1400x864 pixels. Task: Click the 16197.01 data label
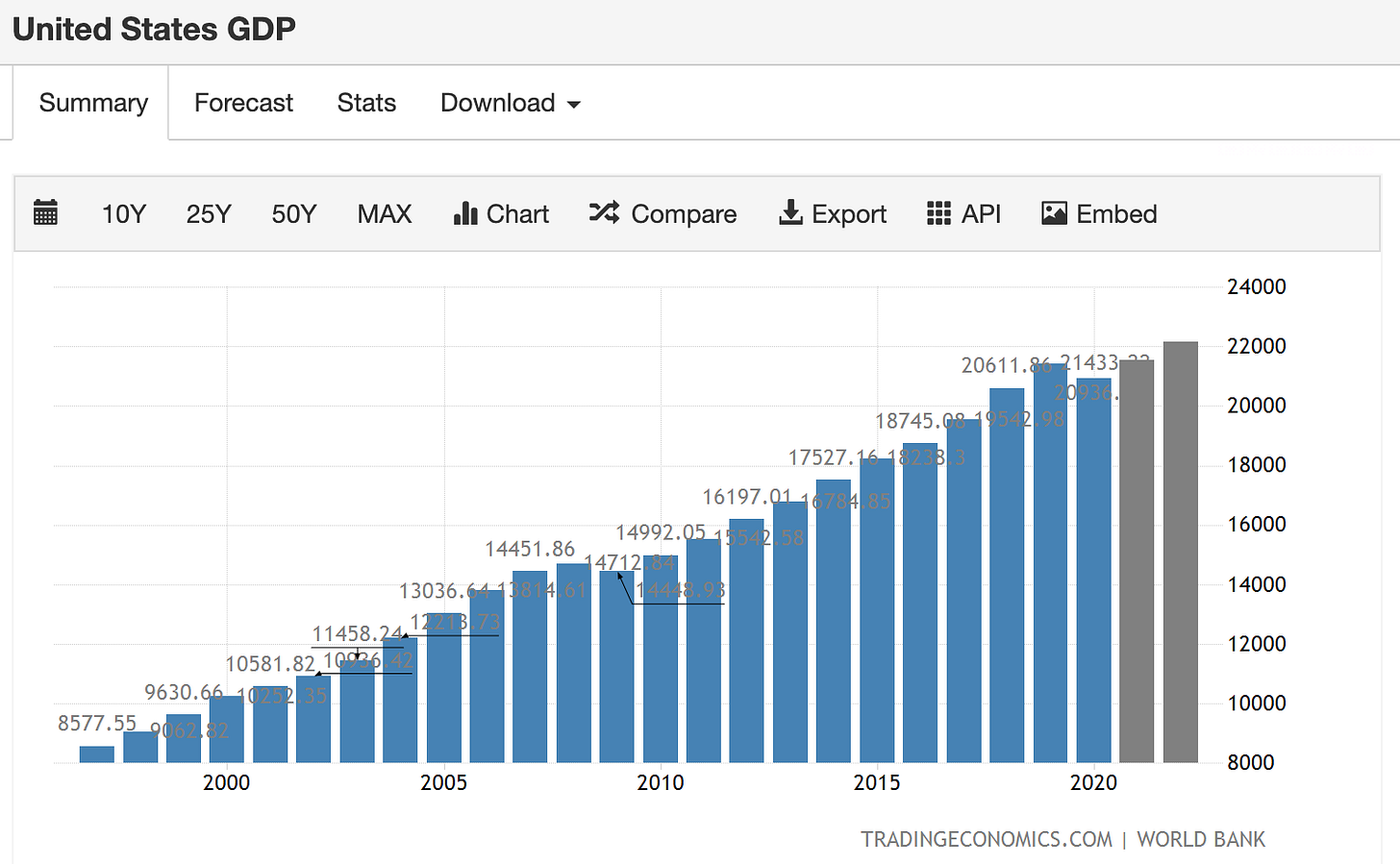747,497
